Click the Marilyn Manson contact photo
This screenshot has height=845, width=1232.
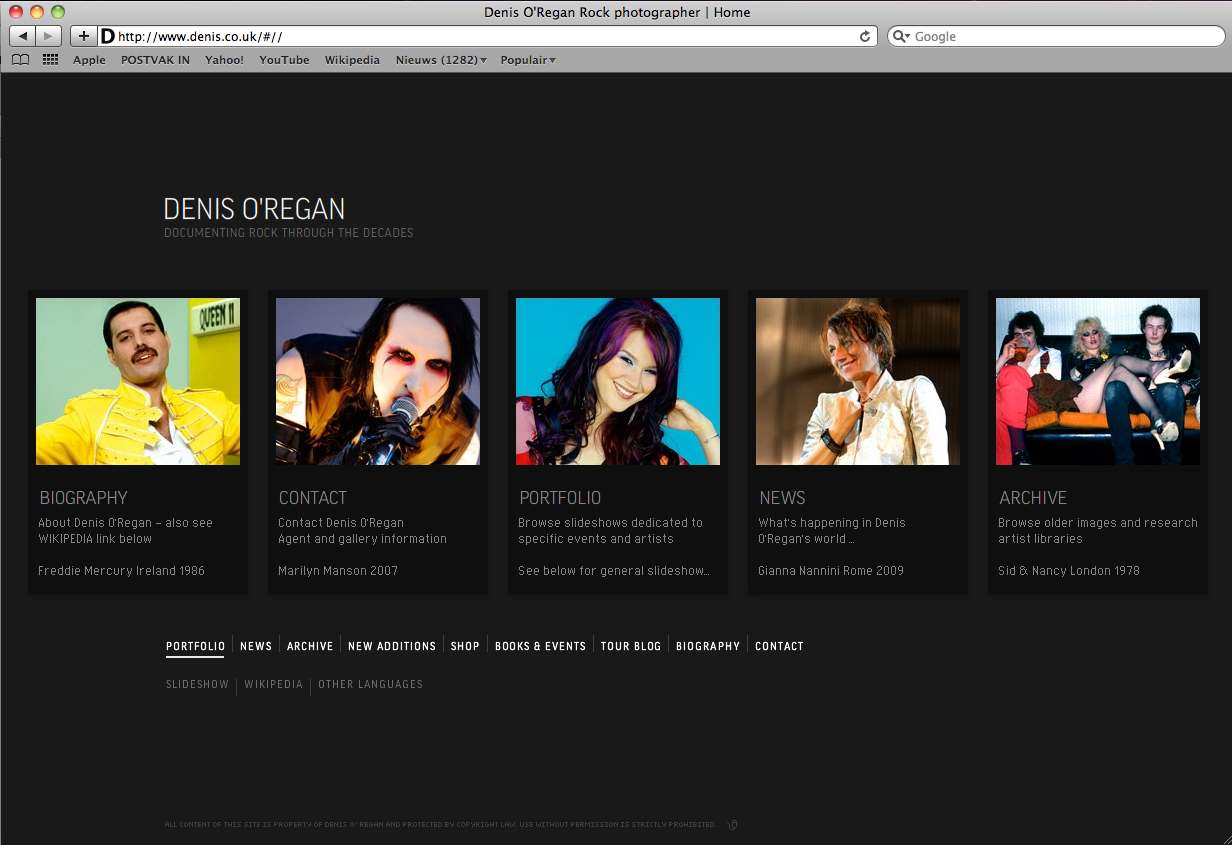378,381
